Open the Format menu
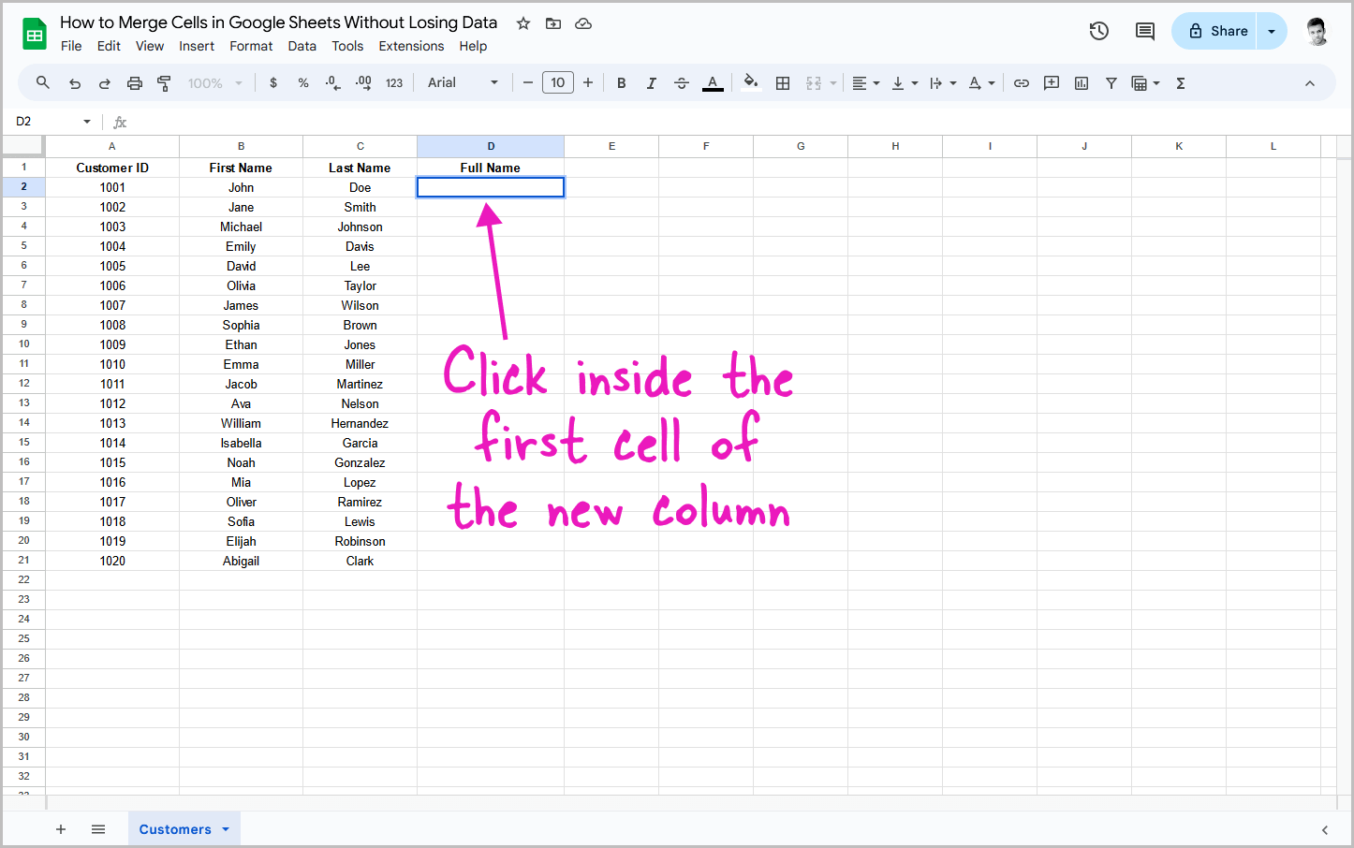1354x848 pixels. pyautogui.click(x=251, y=46)
